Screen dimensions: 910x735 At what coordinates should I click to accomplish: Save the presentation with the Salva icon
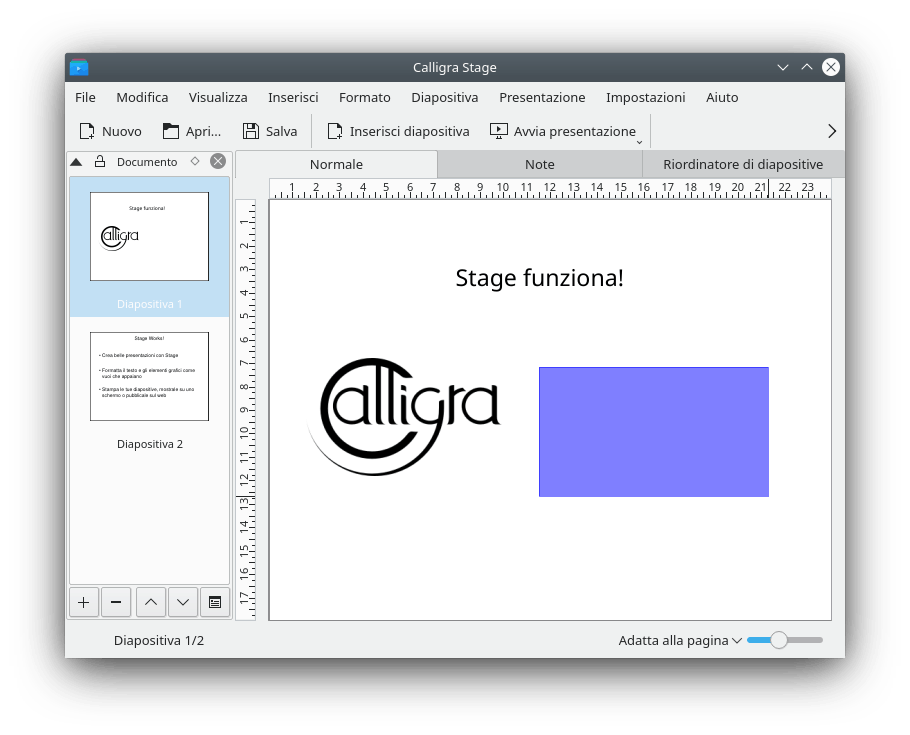point(251,131)
